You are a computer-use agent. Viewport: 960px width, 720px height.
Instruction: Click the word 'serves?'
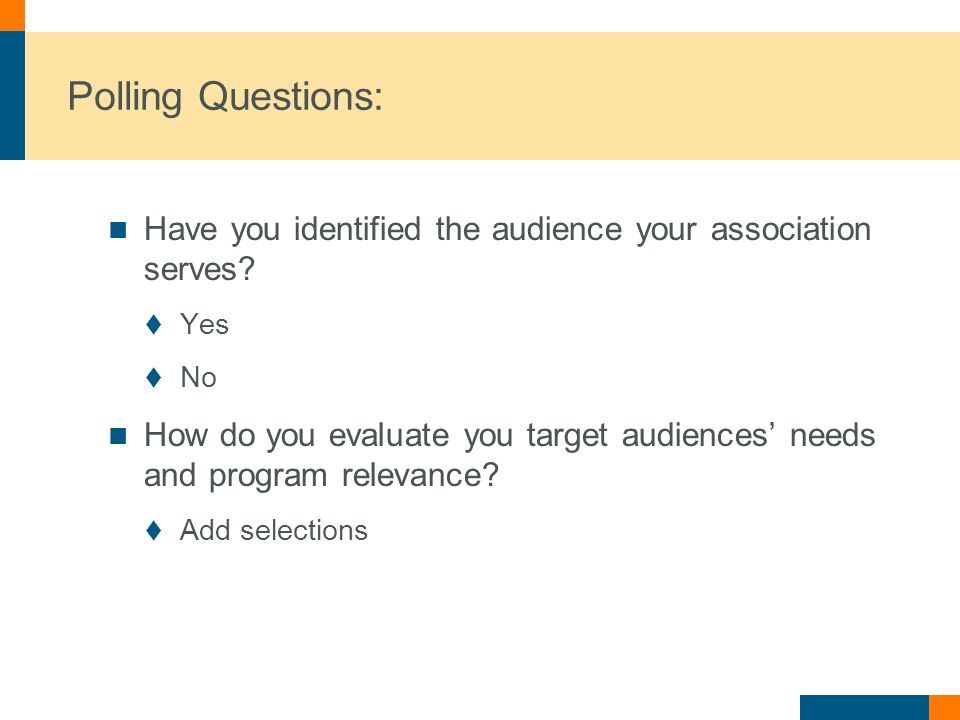point(199,269)
